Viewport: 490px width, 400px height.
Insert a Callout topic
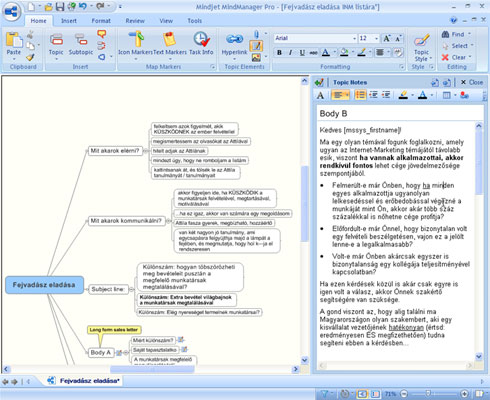point(102,34)
